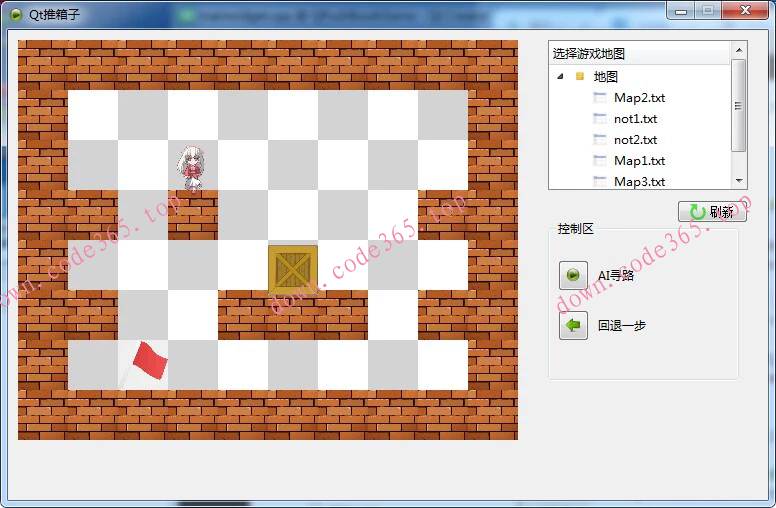Select not1.txt in the map tree

pos(635,119)
